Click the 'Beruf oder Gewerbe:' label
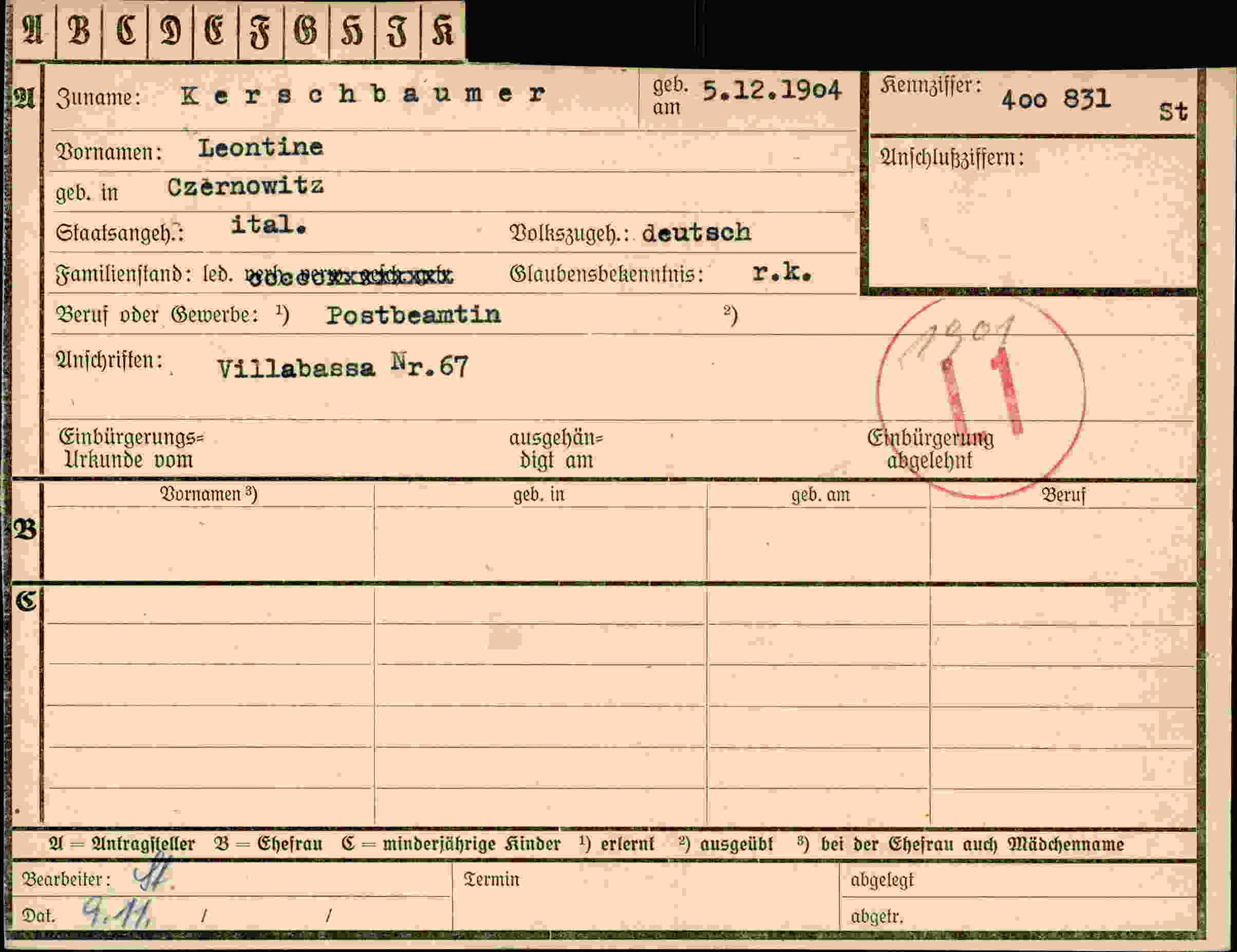The width and height of the screenshot is (1237, 952). pos(157,315)
